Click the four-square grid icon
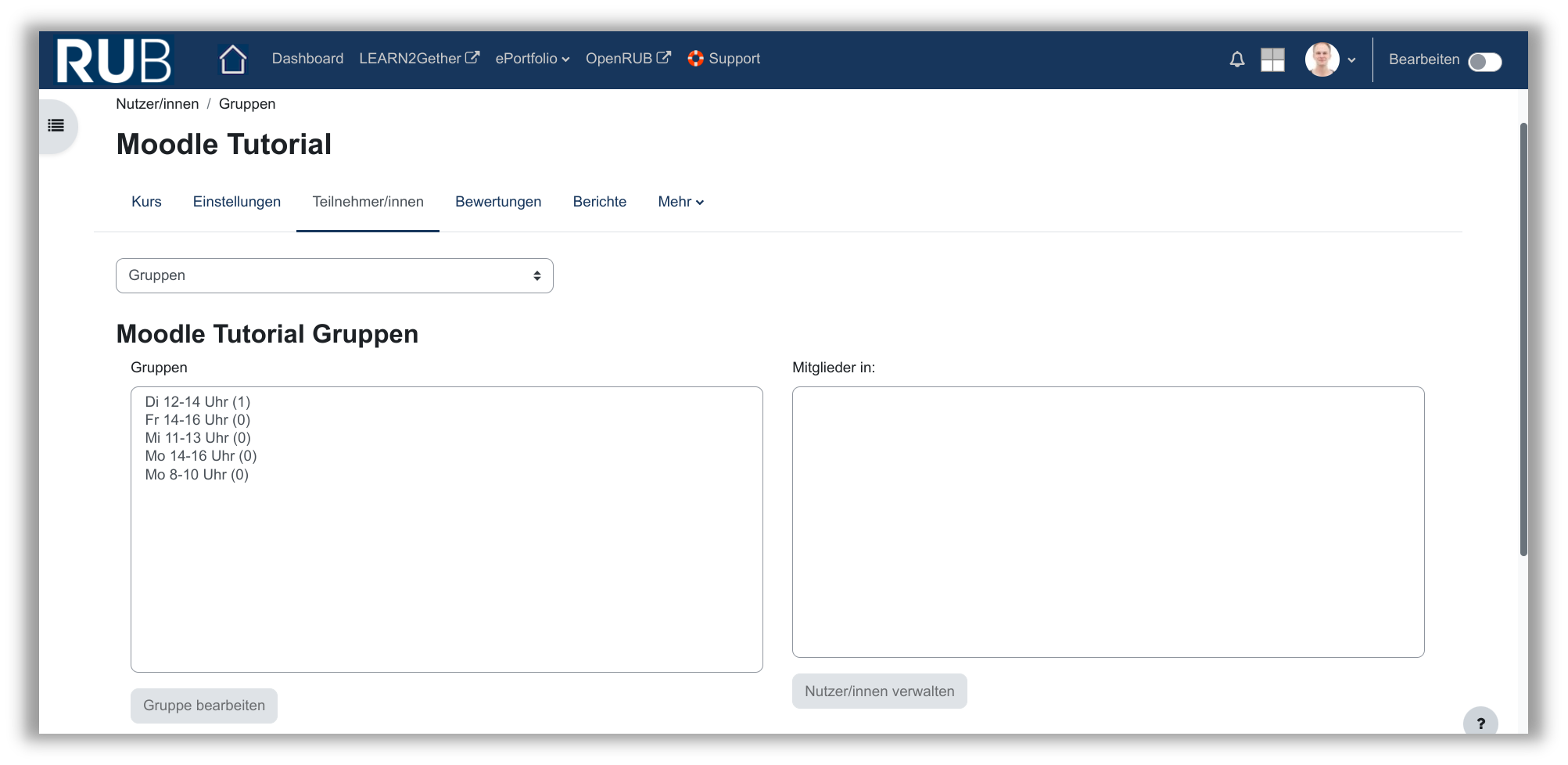This screenshot has width=1568, height=765. coord(1272,59)
